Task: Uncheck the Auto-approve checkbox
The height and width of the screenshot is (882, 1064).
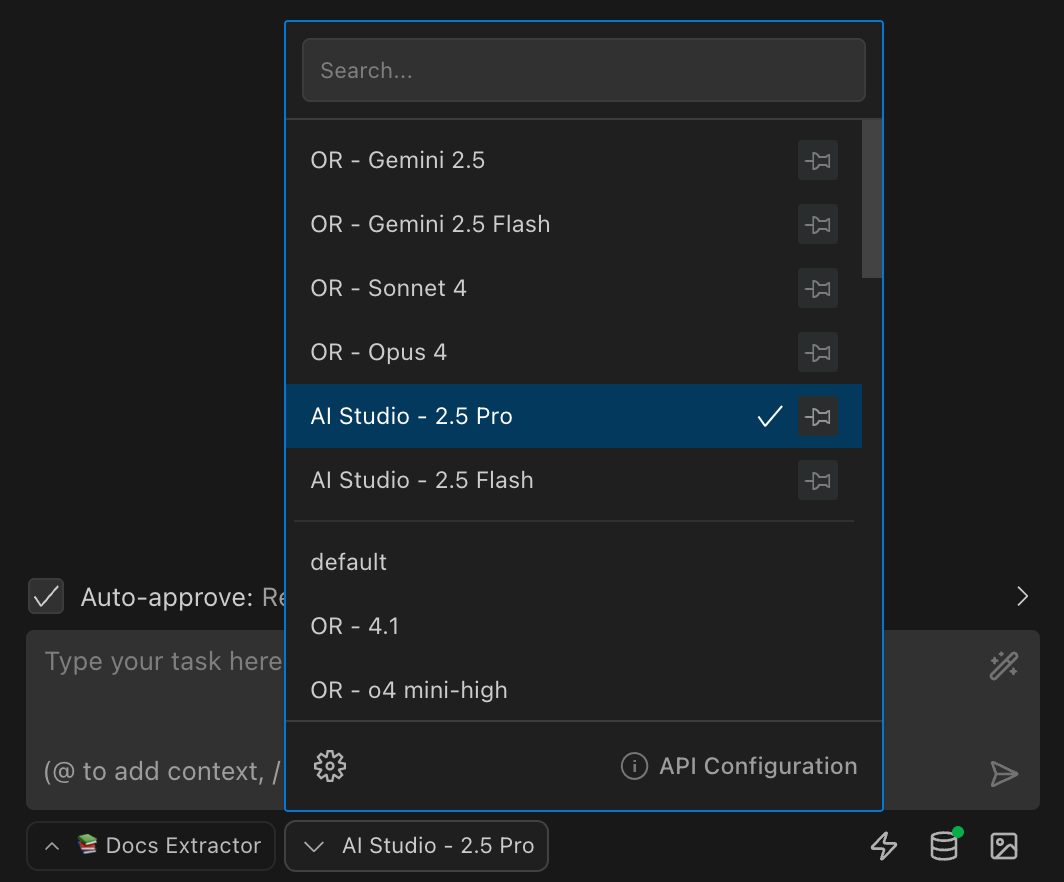Action: coord(45,596)
